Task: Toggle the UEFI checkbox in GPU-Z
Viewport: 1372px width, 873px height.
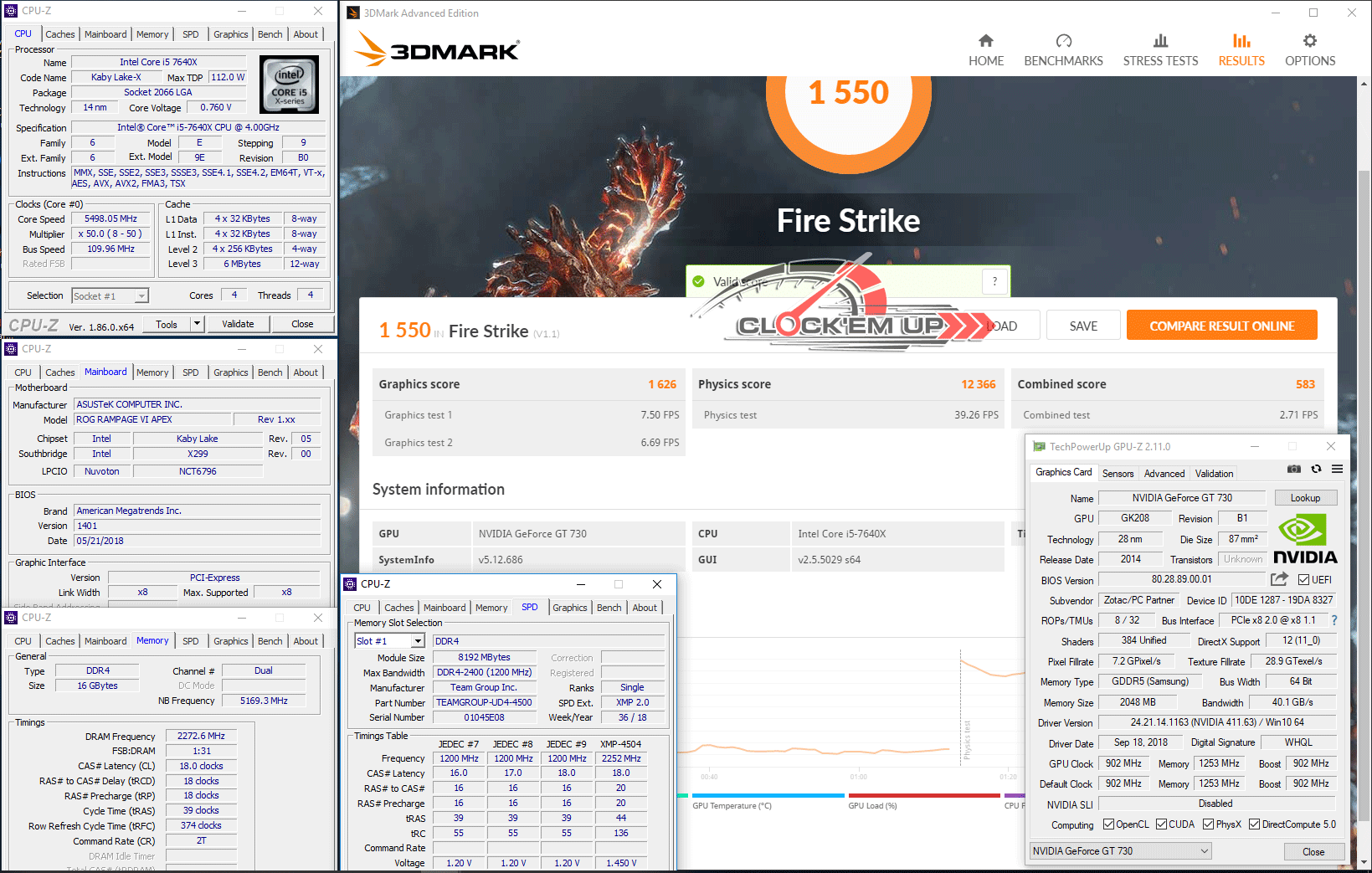Action: coord(1303,580)
